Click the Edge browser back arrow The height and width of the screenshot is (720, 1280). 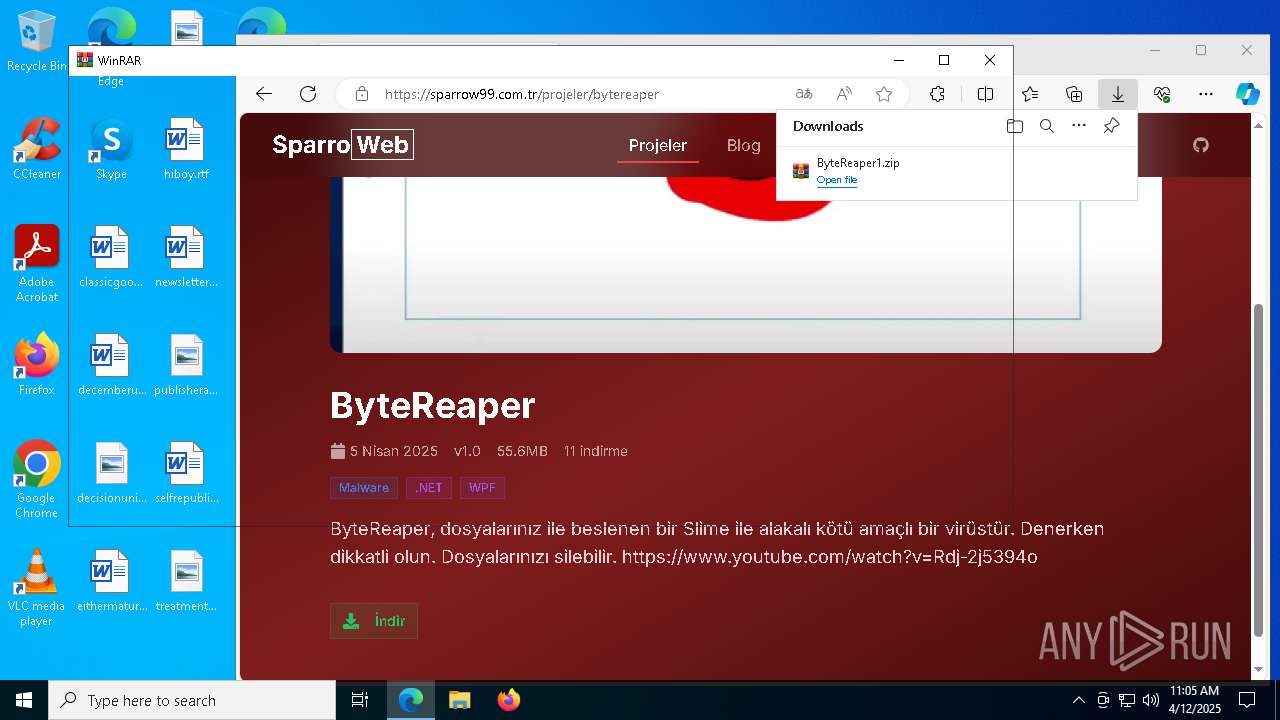point(264,94)
